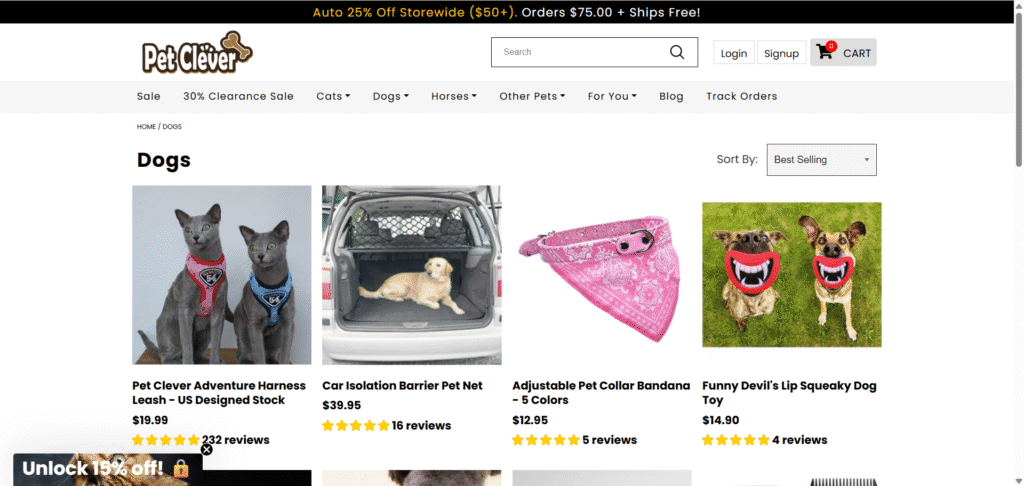The image size is (1024, 486).
Task: Open the 30% Clearance Sale page
Action: point(238,96)
